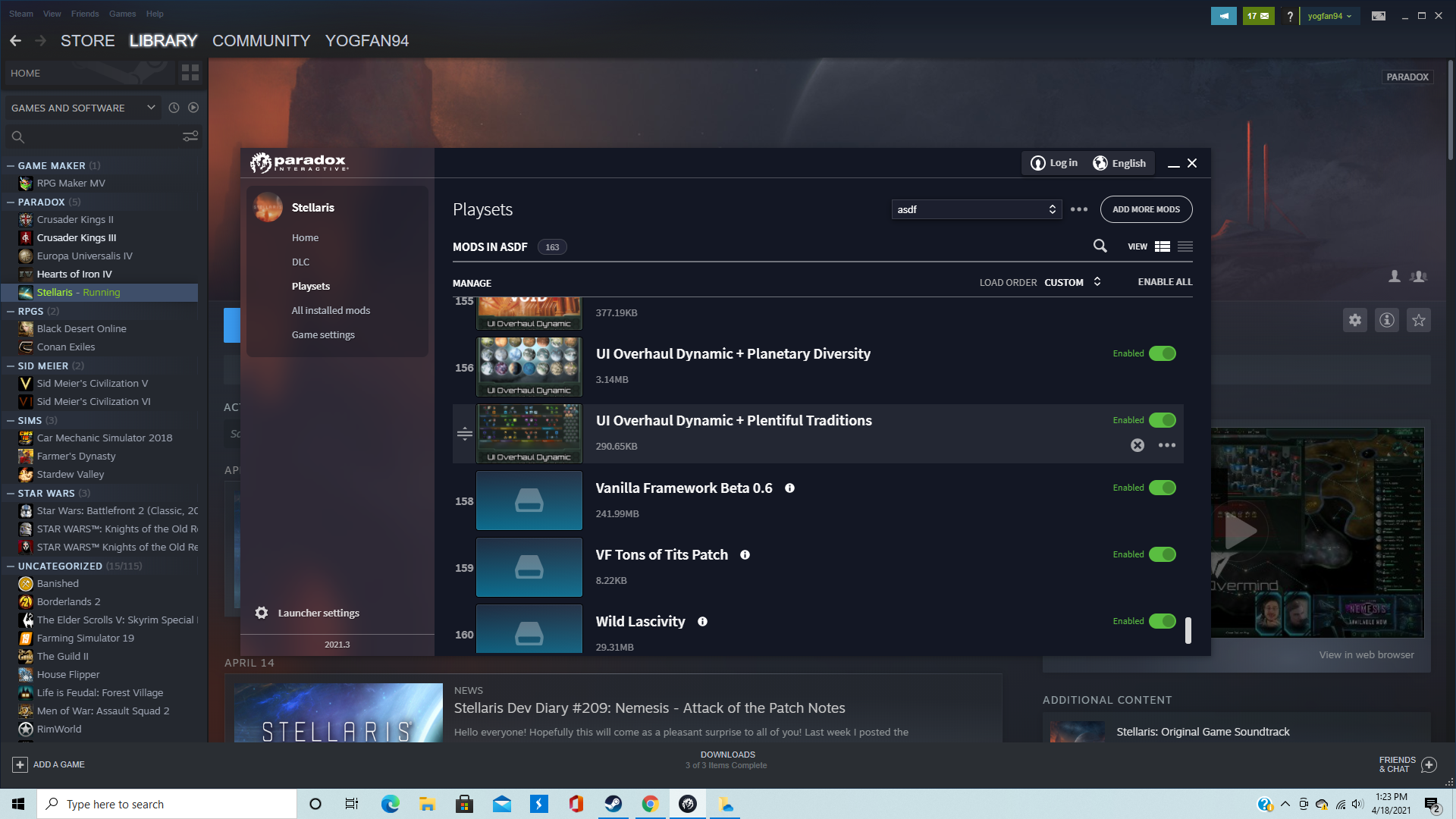
Task: Disable Vanilla Framework Beta 0.6 mod
Action: pos(1163,488)
